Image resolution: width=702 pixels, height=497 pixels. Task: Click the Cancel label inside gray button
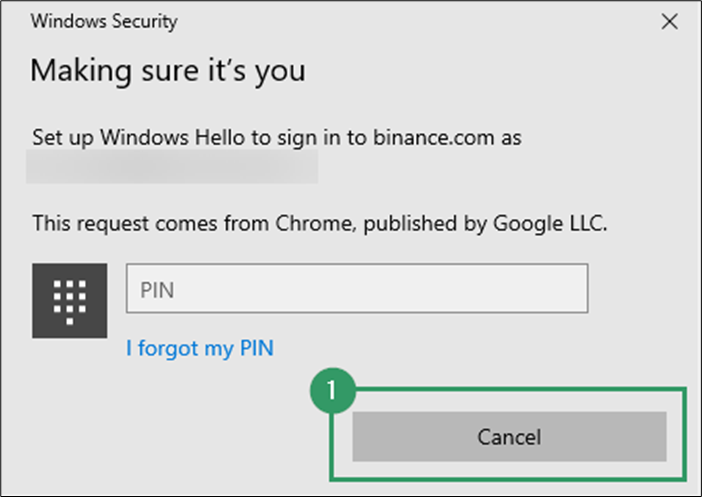point(509,437)
